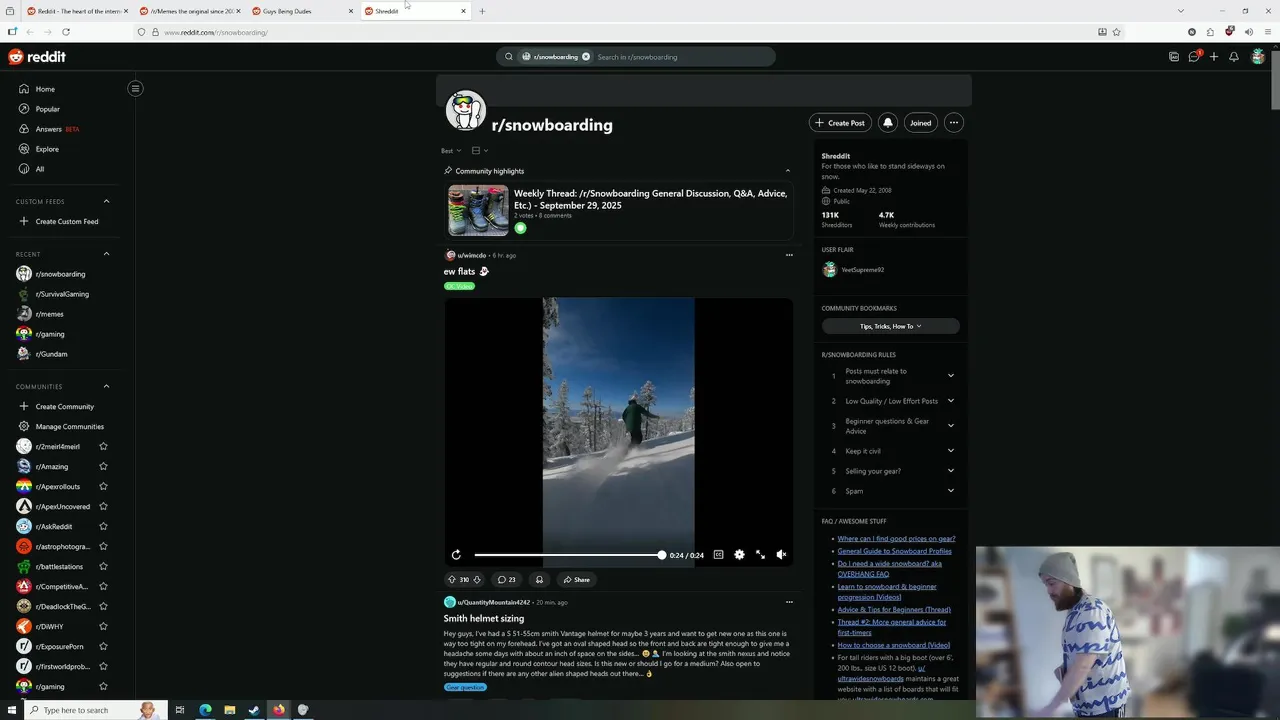
Task: Favorite r/AskReddit with its star
Action: pos(103,527)
